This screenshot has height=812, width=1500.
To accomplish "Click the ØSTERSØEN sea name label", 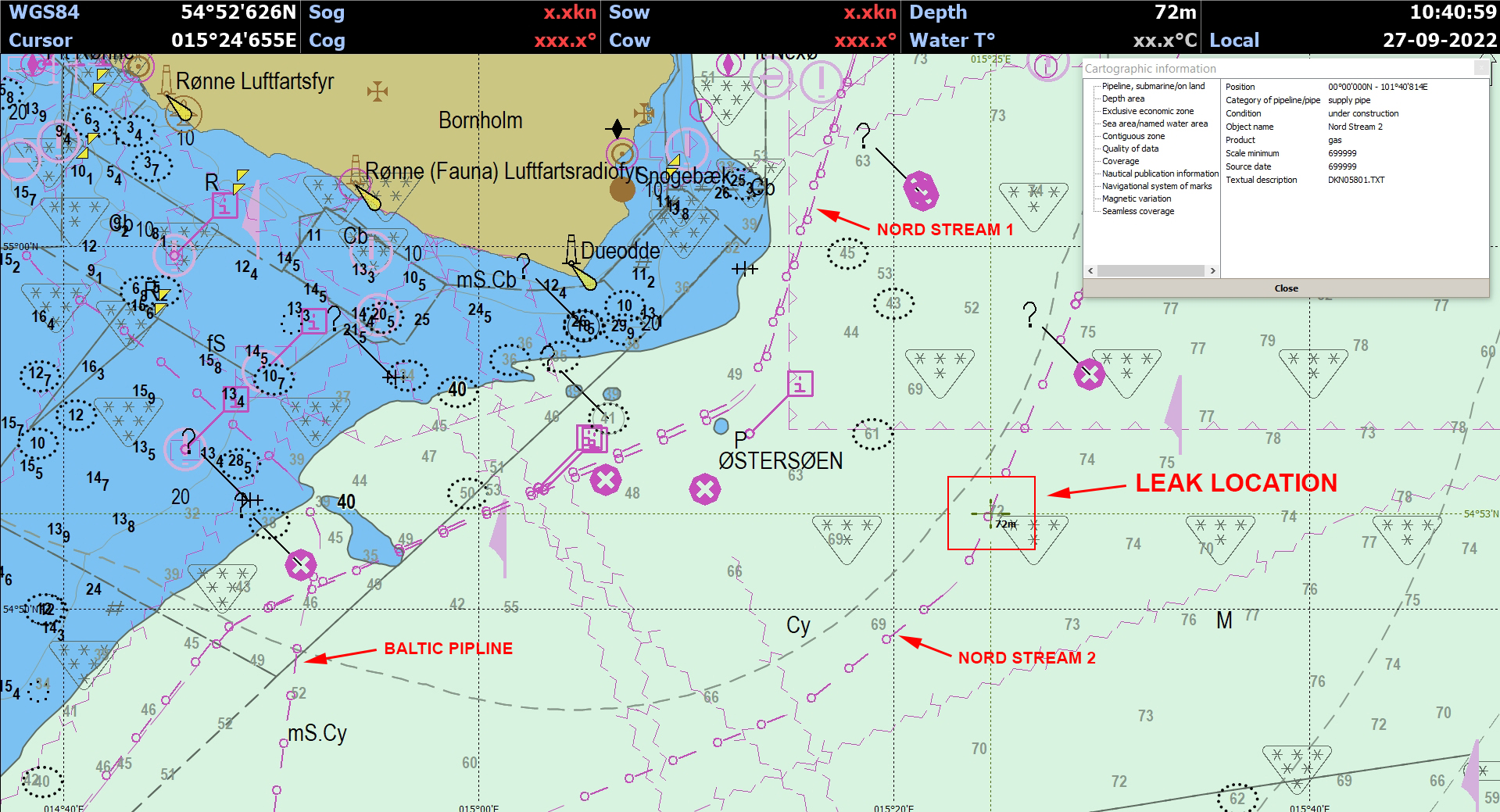I will (780, 461).
